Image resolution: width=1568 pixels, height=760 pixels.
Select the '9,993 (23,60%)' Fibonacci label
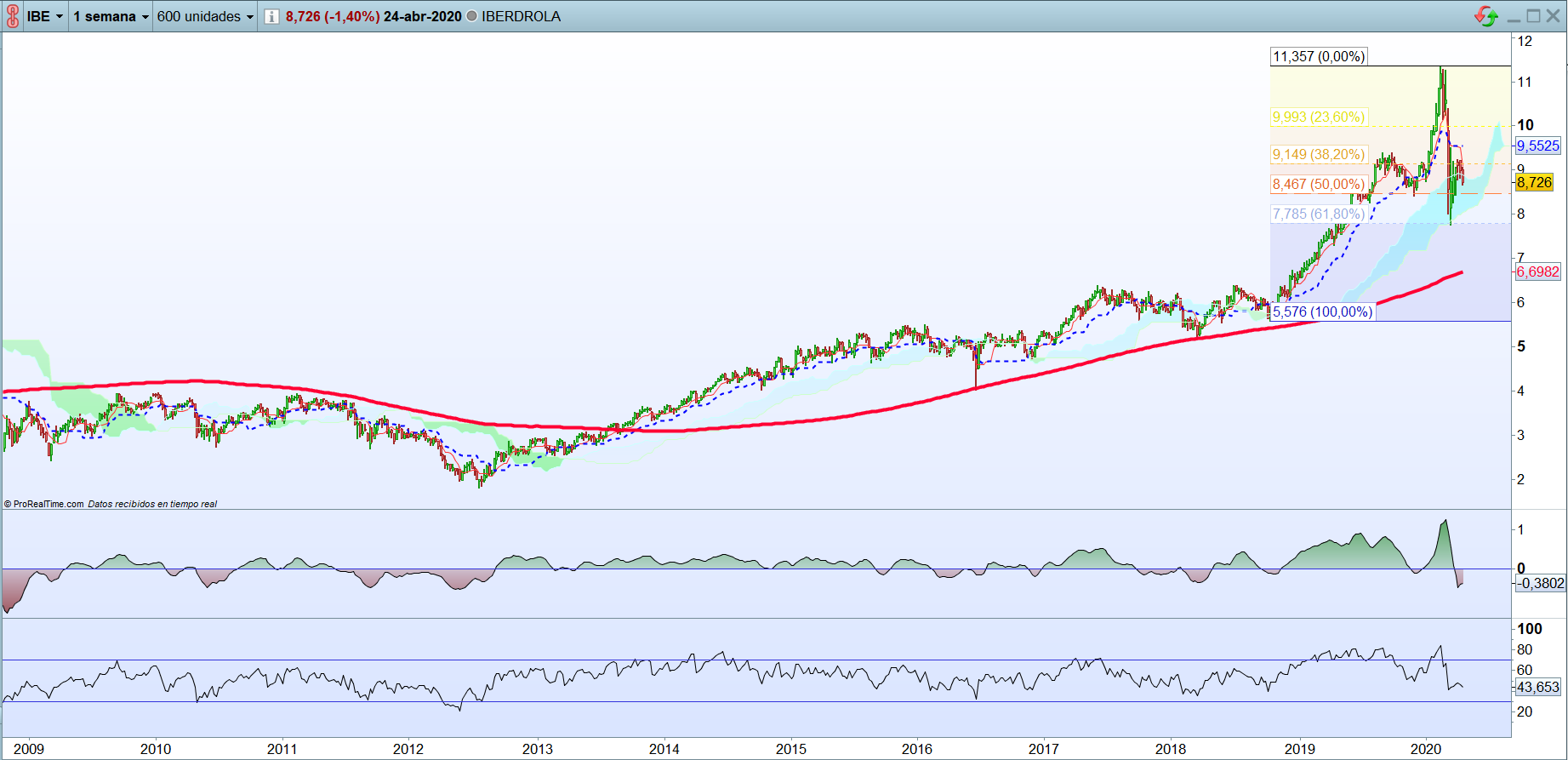coord(1319,117)
